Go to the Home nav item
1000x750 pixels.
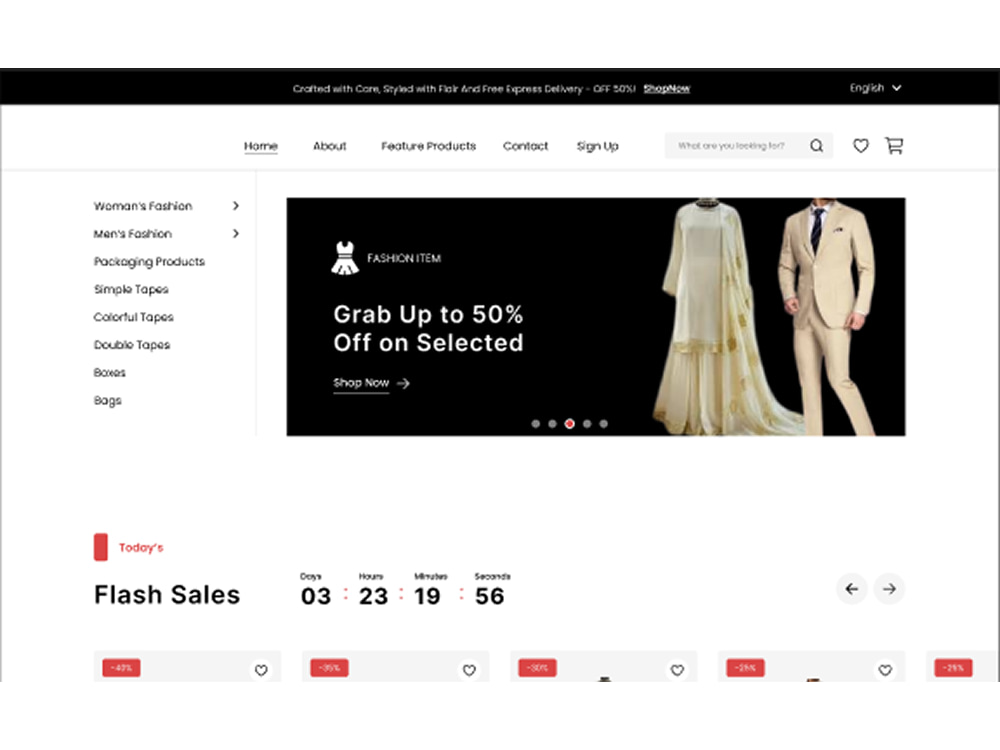pyautogui.click(x=261, y=146)
